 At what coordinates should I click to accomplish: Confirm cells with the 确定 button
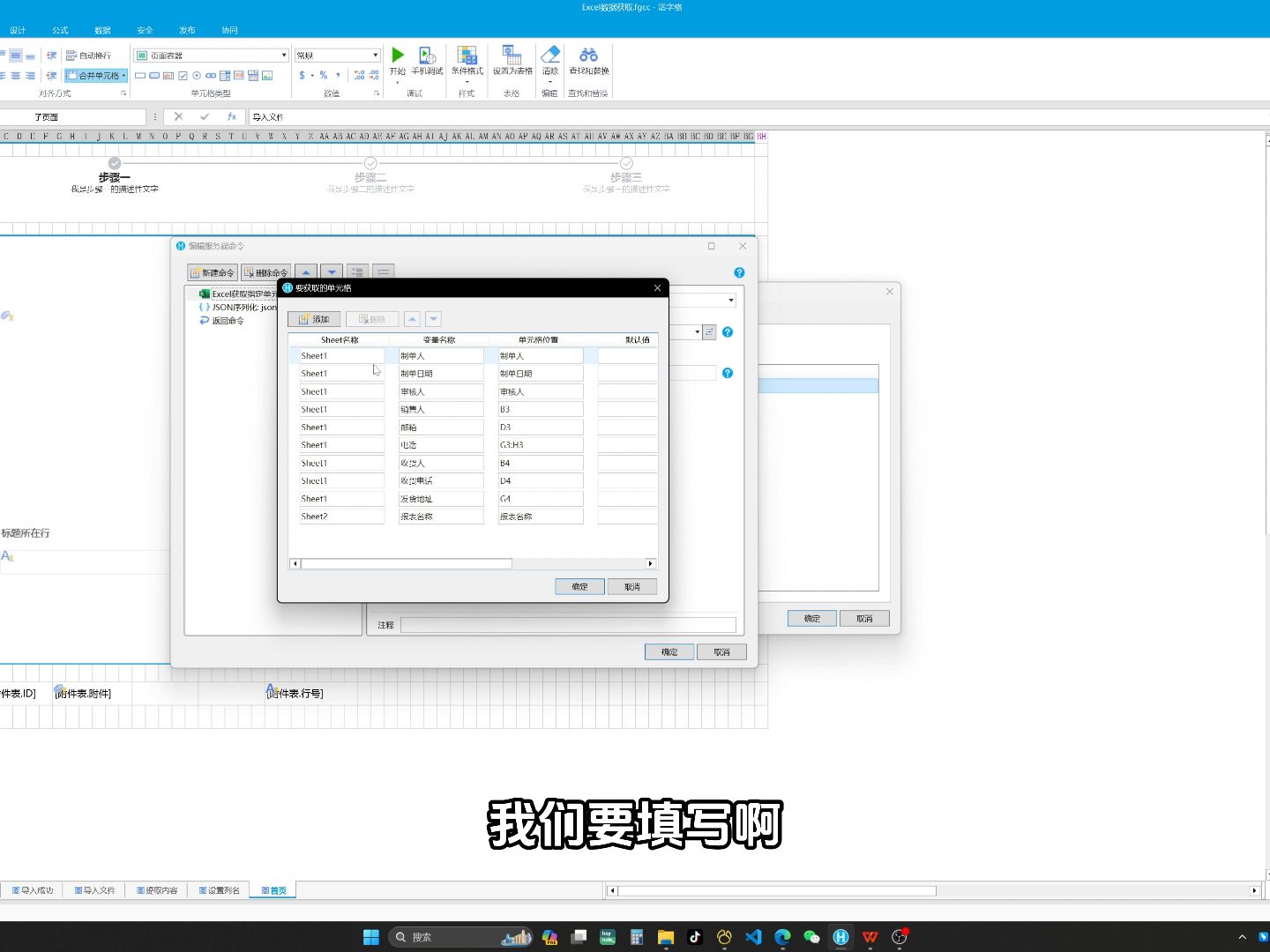pos(579,586)
